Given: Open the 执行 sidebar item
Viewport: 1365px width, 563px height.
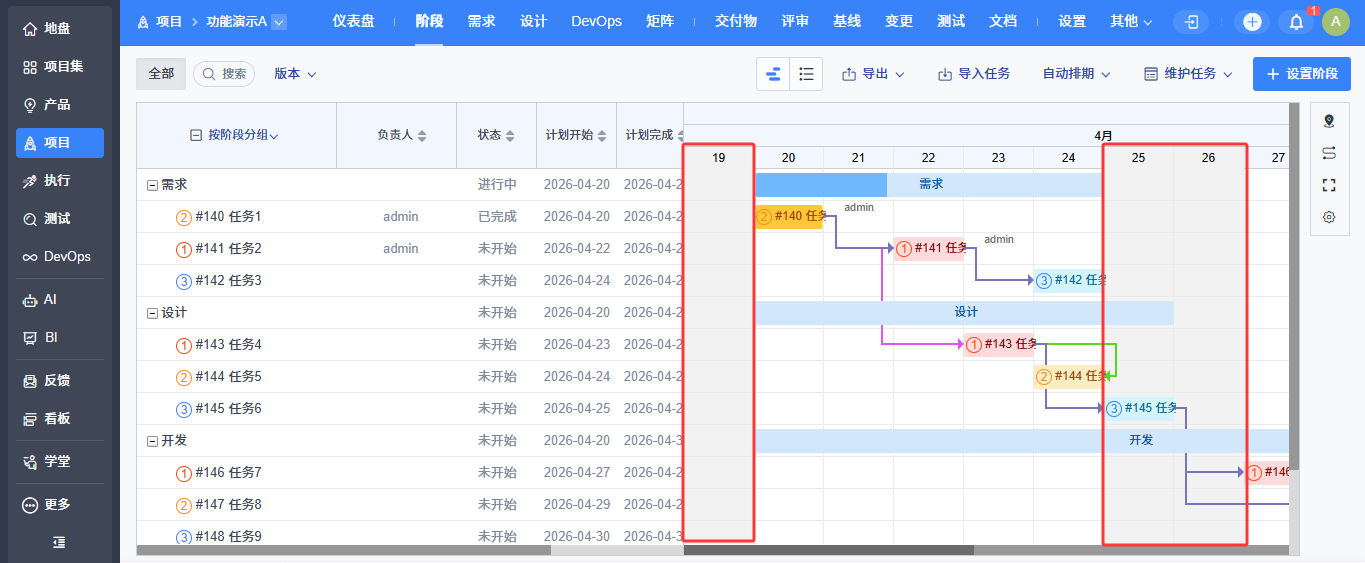Looking at the screenshot, I should pos(60,181).
